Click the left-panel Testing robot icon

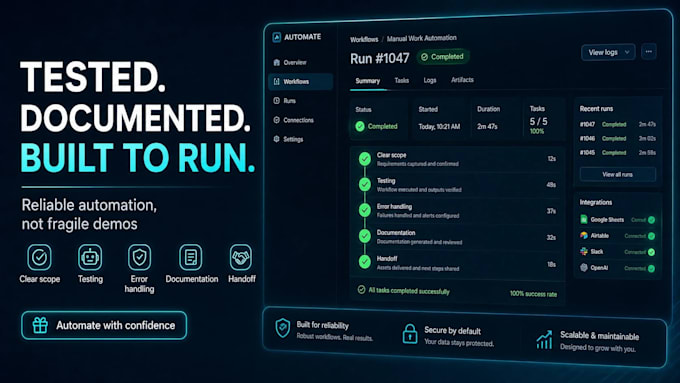click(90, 257)
